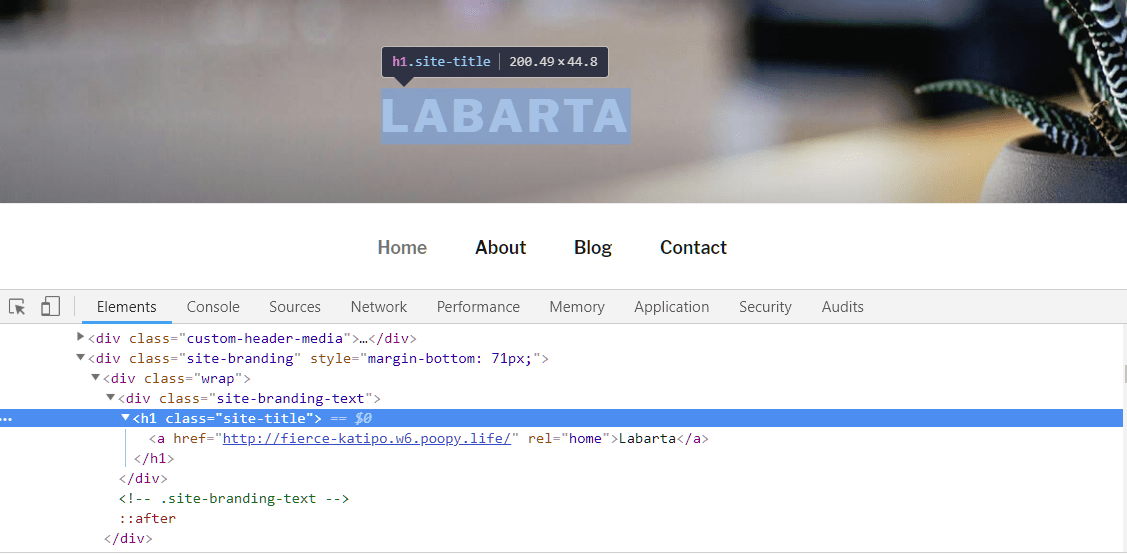The image size is (1127, 554).
Task: Collapse the site-branding-text div node
Action: (111, 397)
